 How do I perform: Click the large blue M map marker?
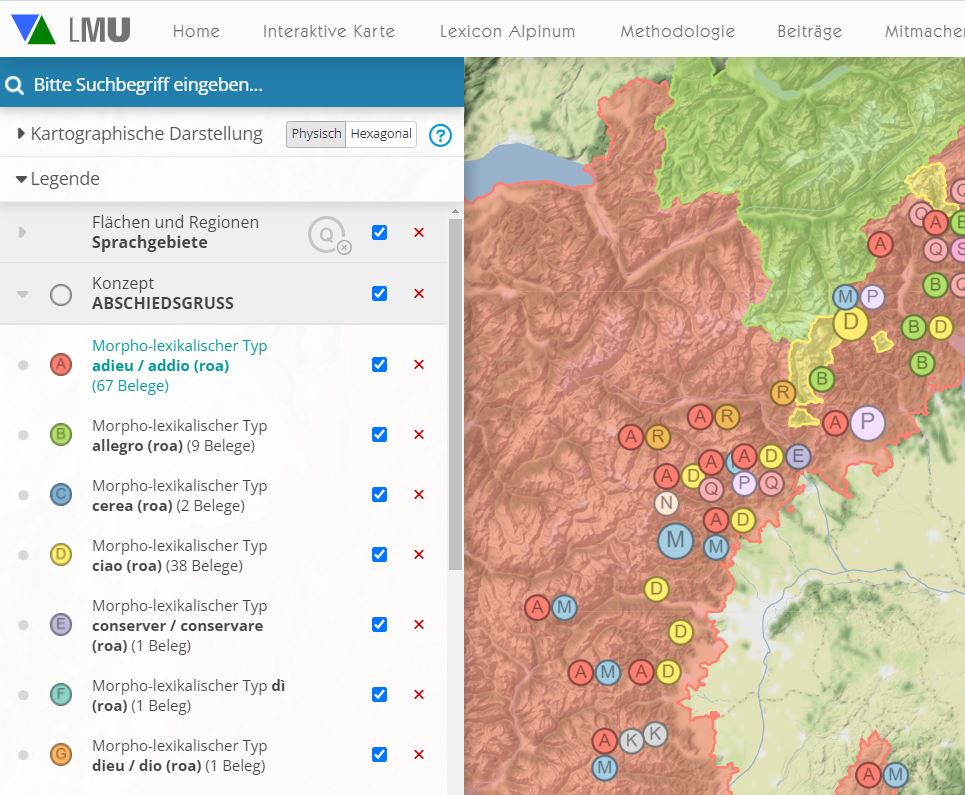tap(676, 540)
